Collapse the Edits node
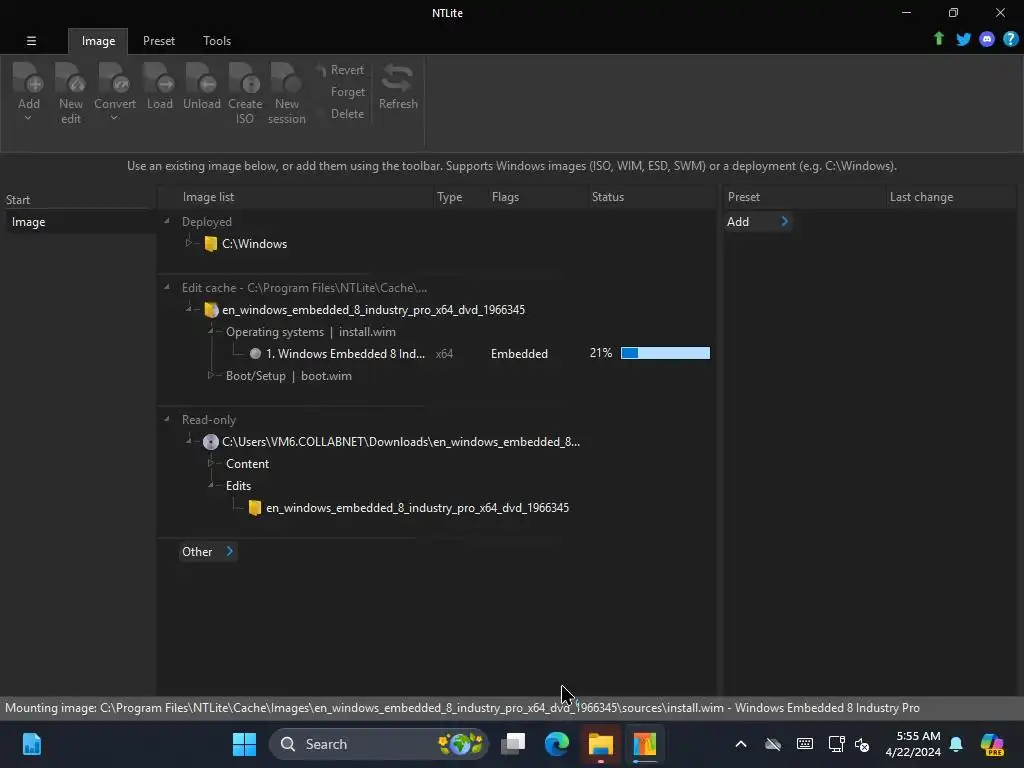 pyautogui.click(x=211, y=485)
